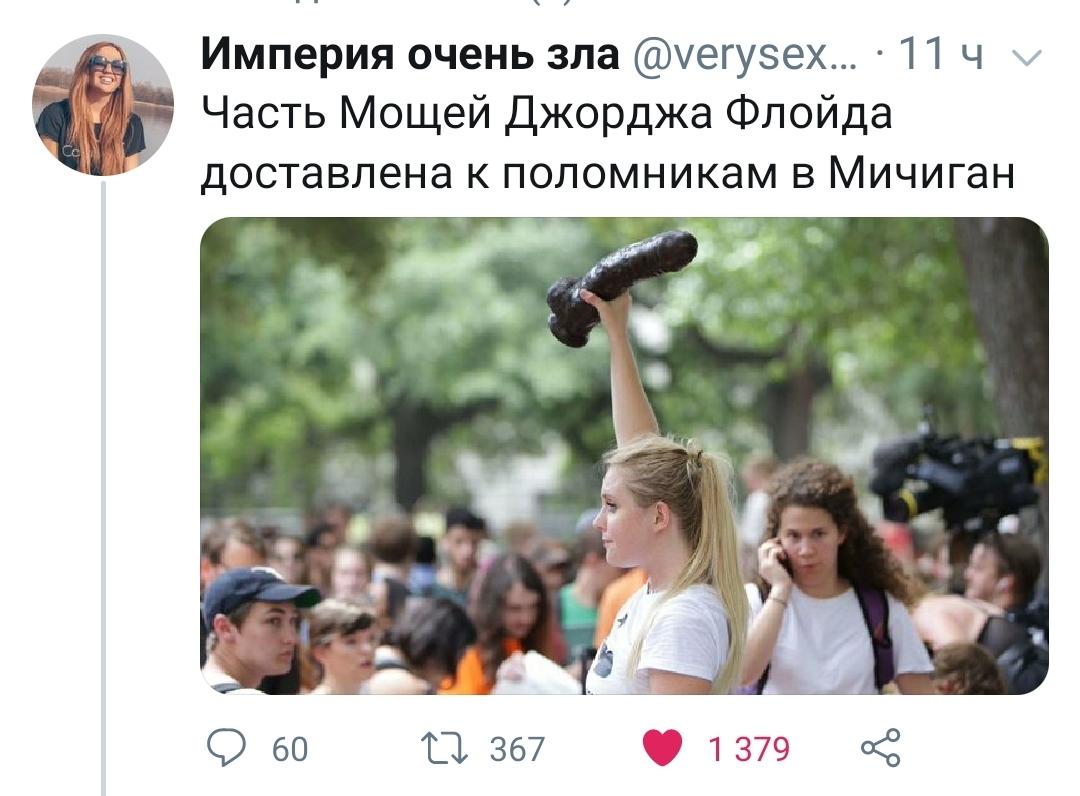Open replies via the speech bubble icon
This screenshot has height=796, width=1080.
pos(226,748)
